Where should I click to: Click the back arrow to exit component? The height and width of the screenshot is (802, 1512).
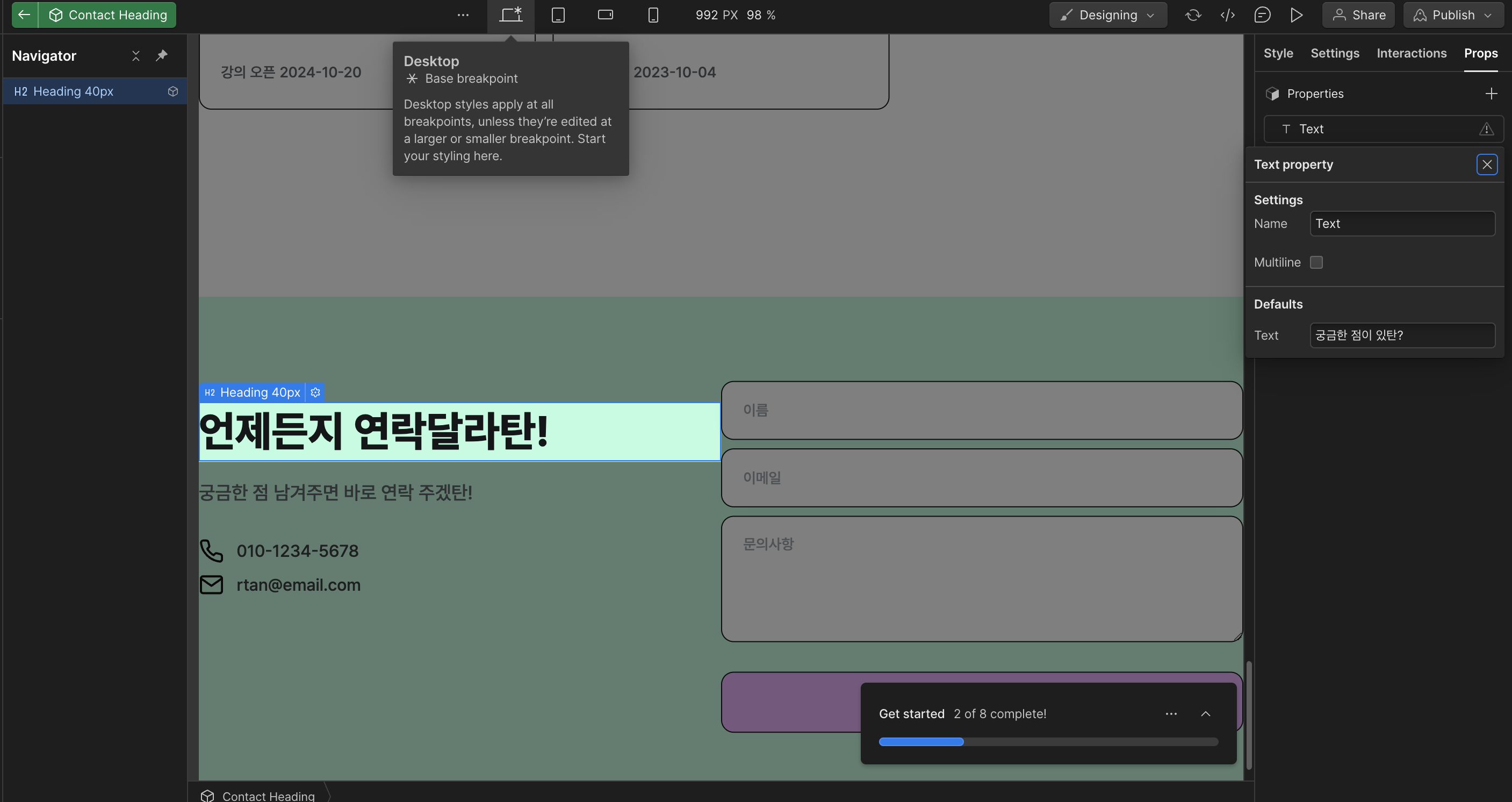pos(24,15)
